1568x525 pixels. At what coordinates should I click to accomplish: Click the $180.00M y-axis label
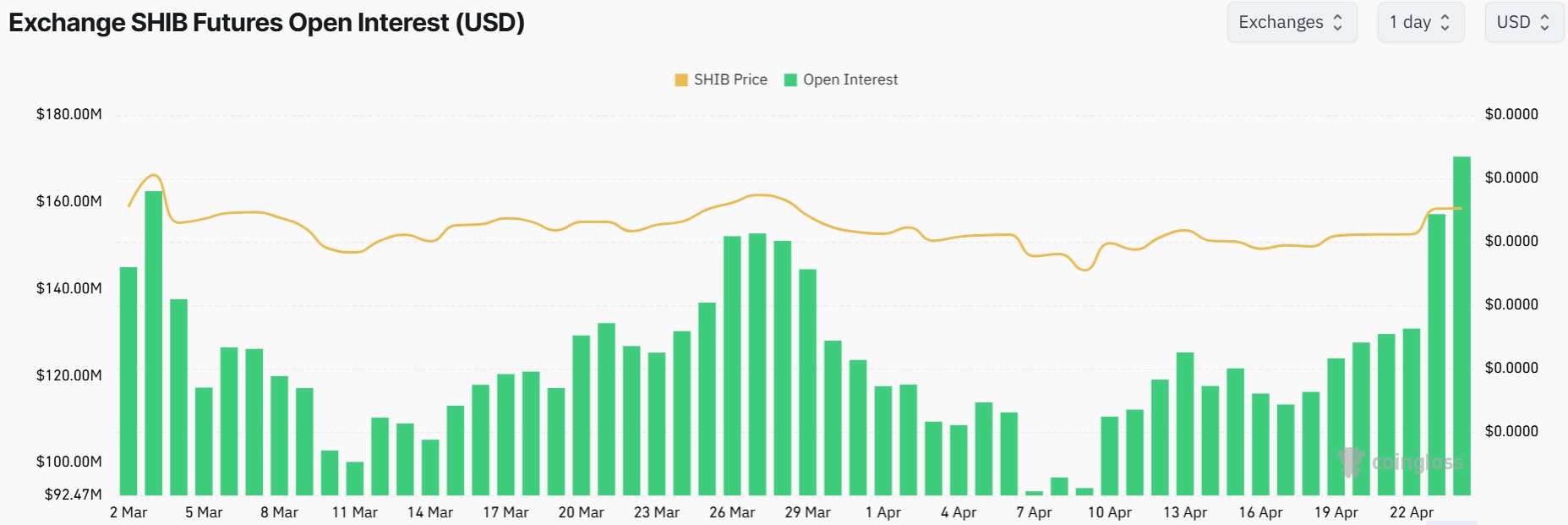point(69,114)
